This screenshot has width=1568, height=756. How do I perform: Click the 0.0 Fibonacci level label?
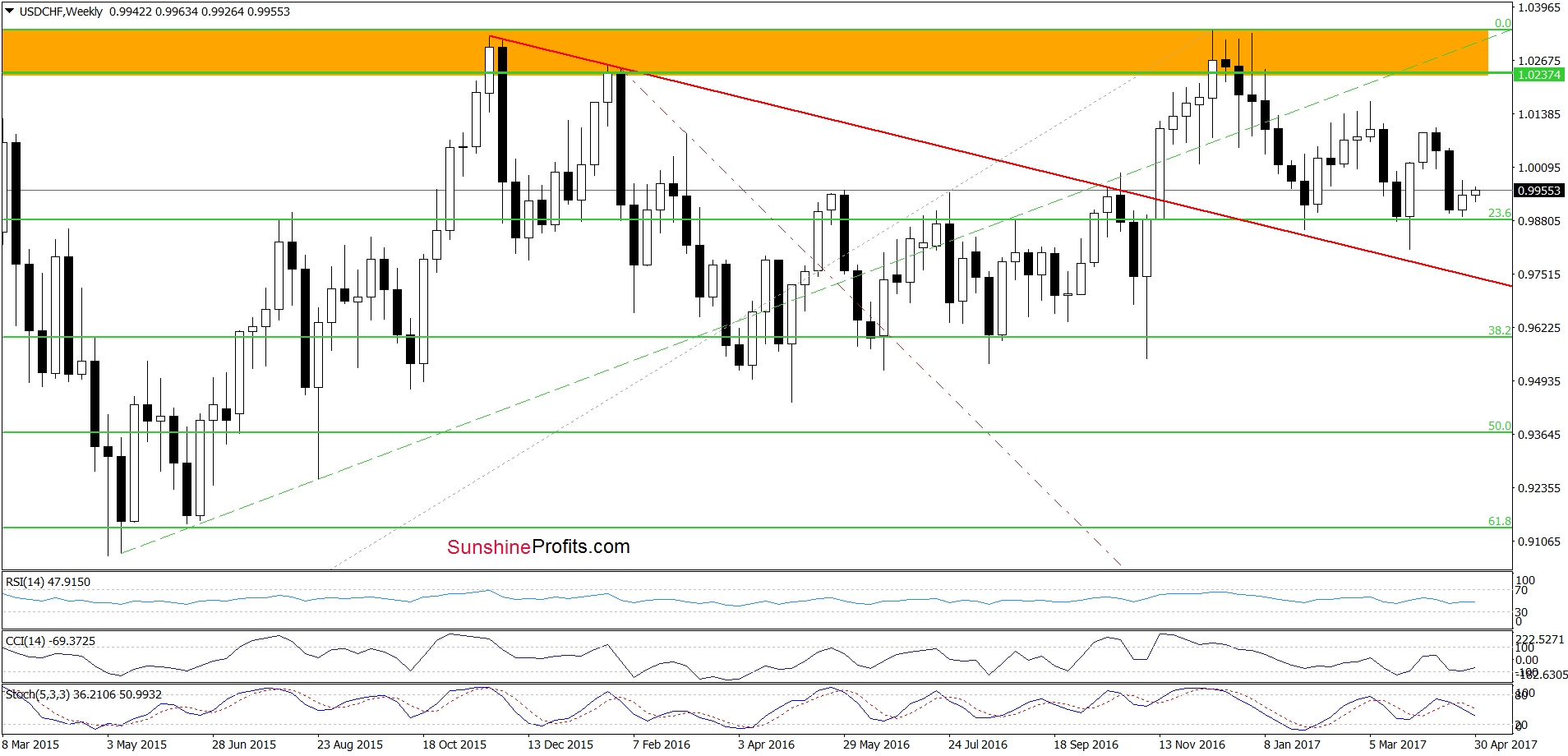click(1502, 23)
